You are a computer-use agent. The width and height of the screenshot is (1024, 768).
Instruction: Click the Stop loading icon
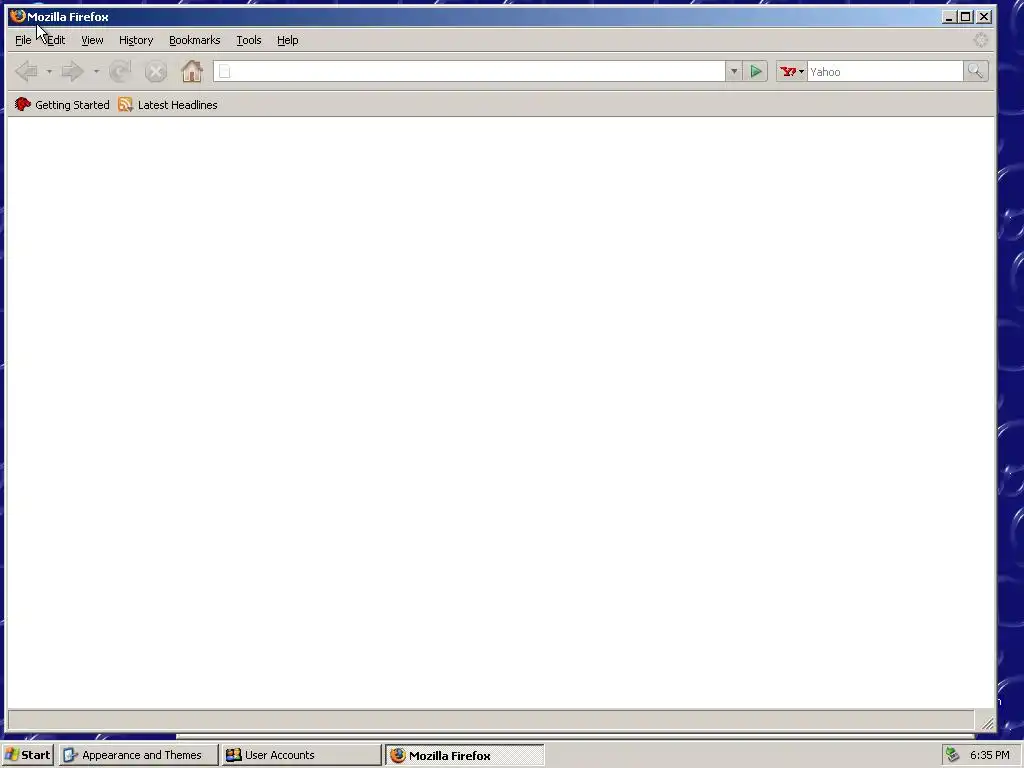pos(155,71)
